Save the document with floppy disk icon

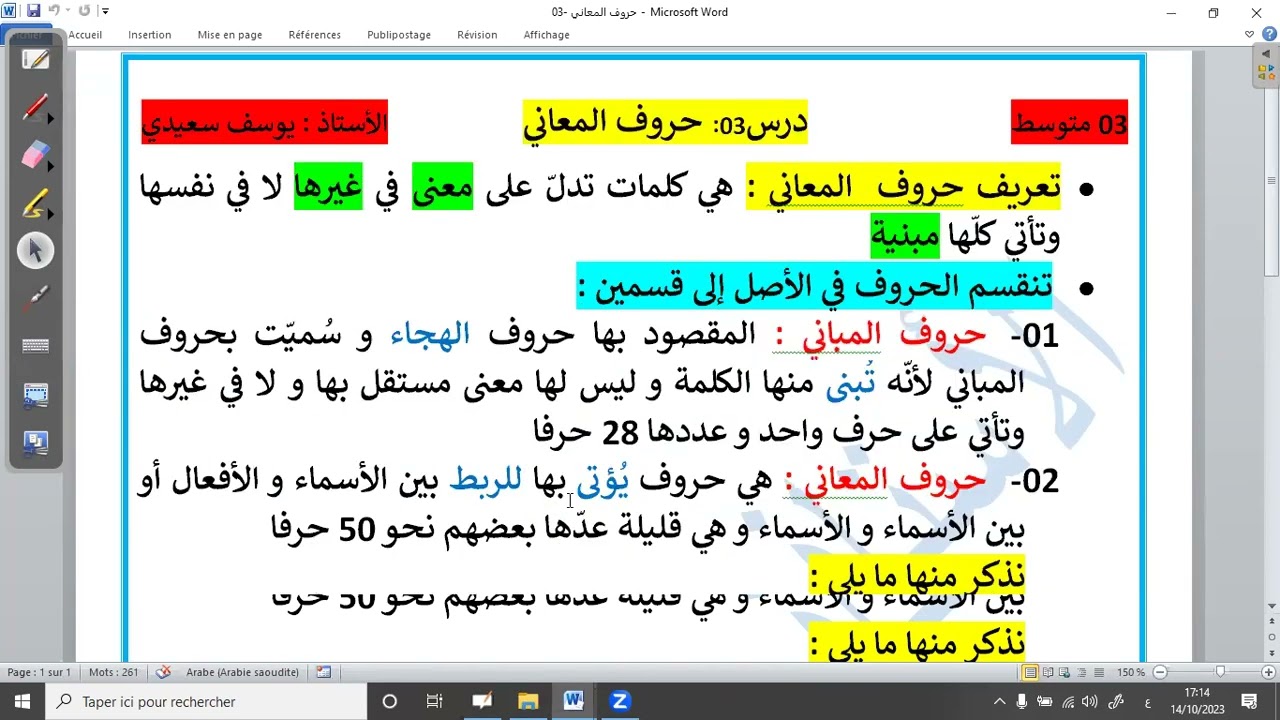point(33,12)
